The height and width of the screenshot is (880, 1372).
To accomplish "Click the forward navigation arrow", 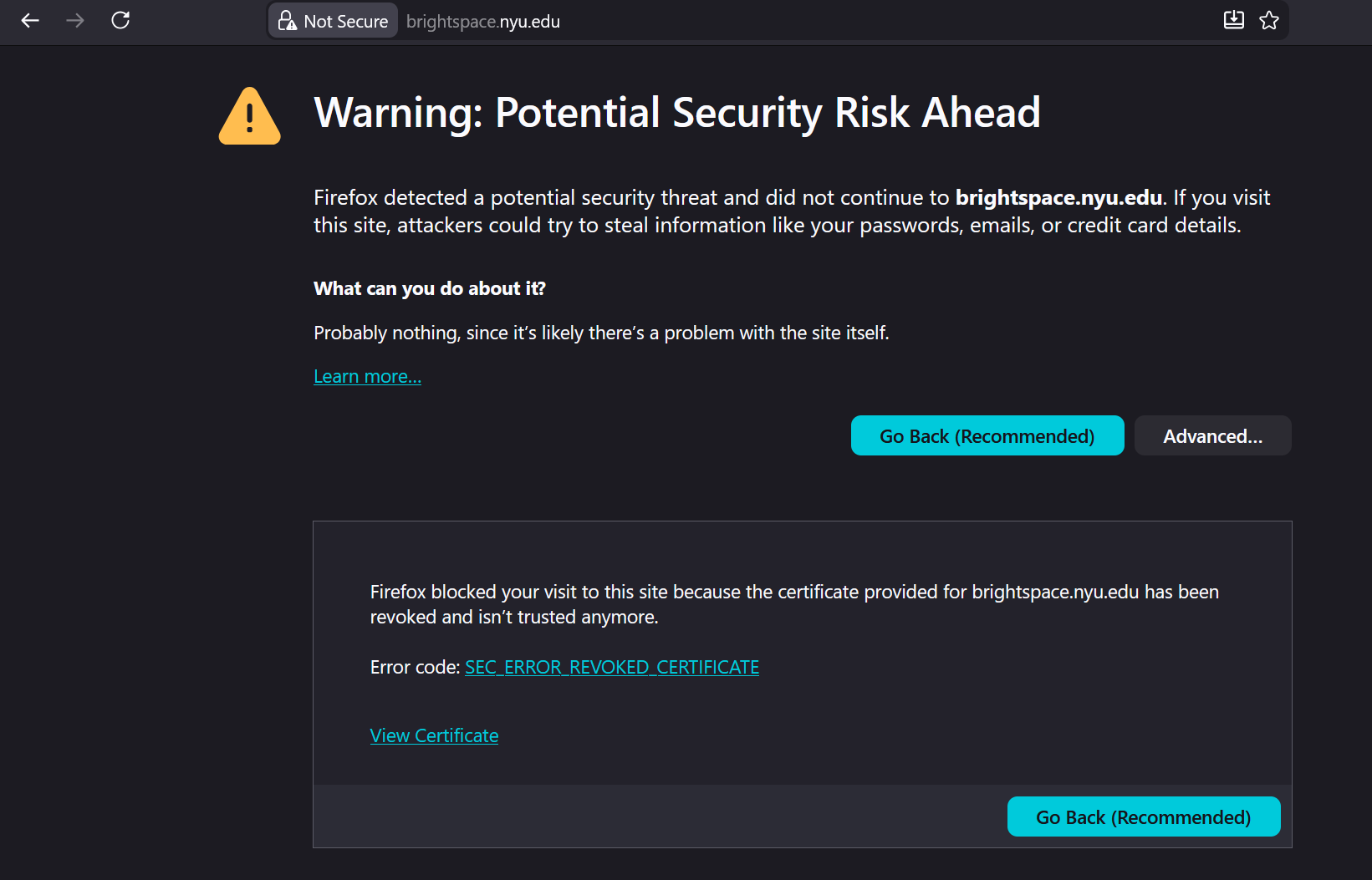I will (x=75, y=21).
